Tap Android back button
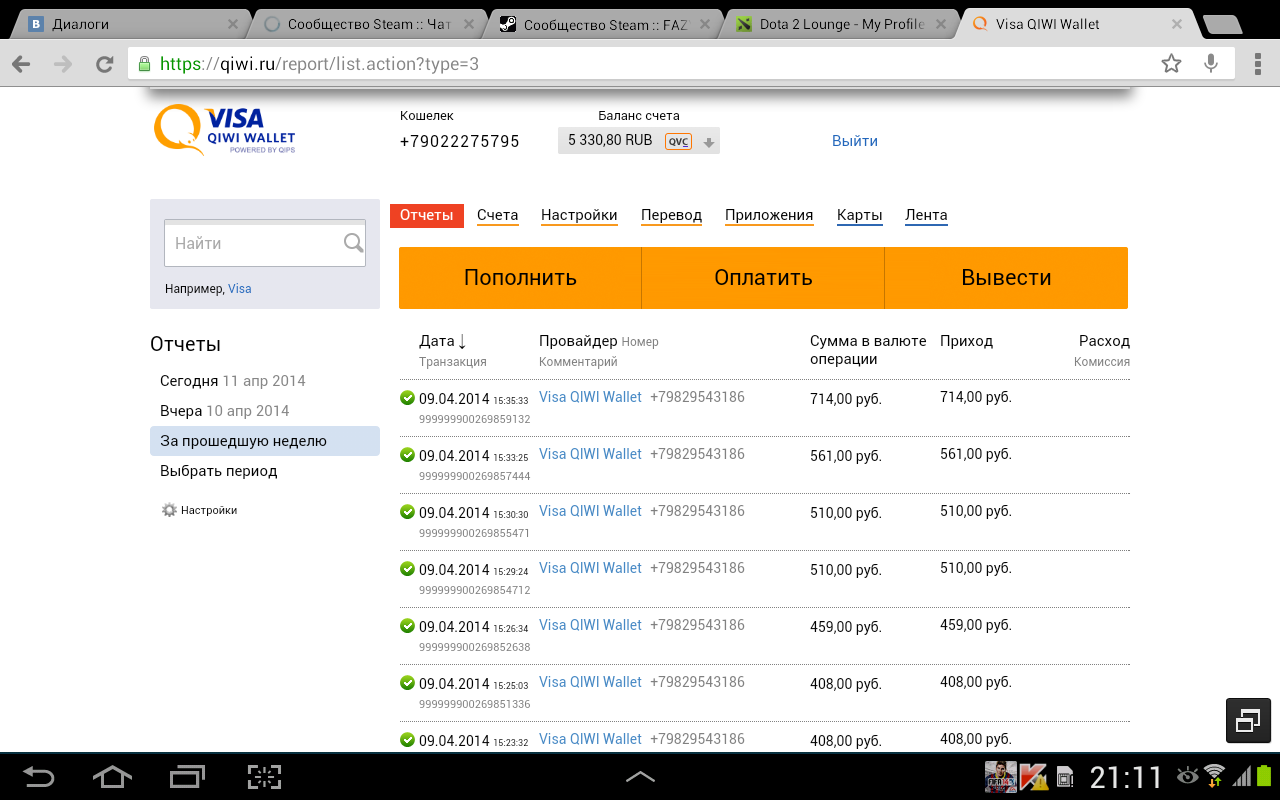This screenshot has height=800, width=1280. click(x=39, y=776)
